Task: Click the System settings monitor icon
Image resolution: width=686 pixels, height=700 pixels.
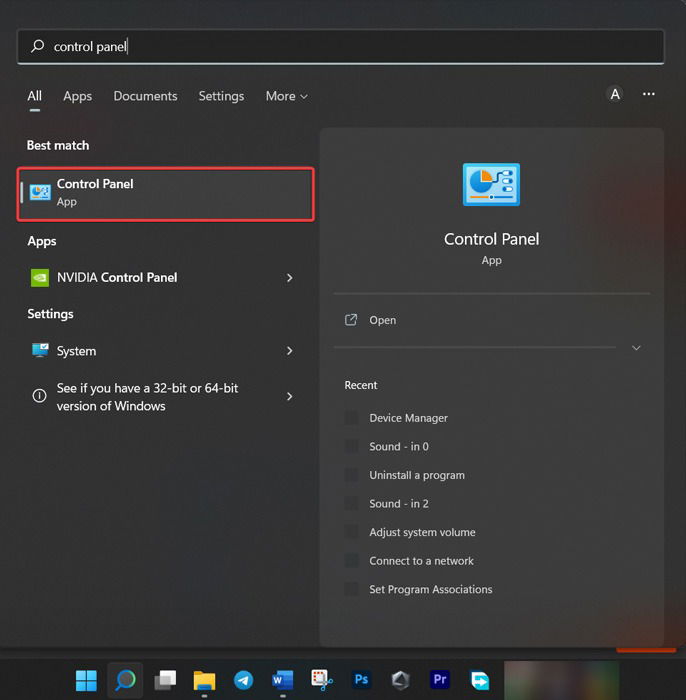Action: [x=40, y=350]
